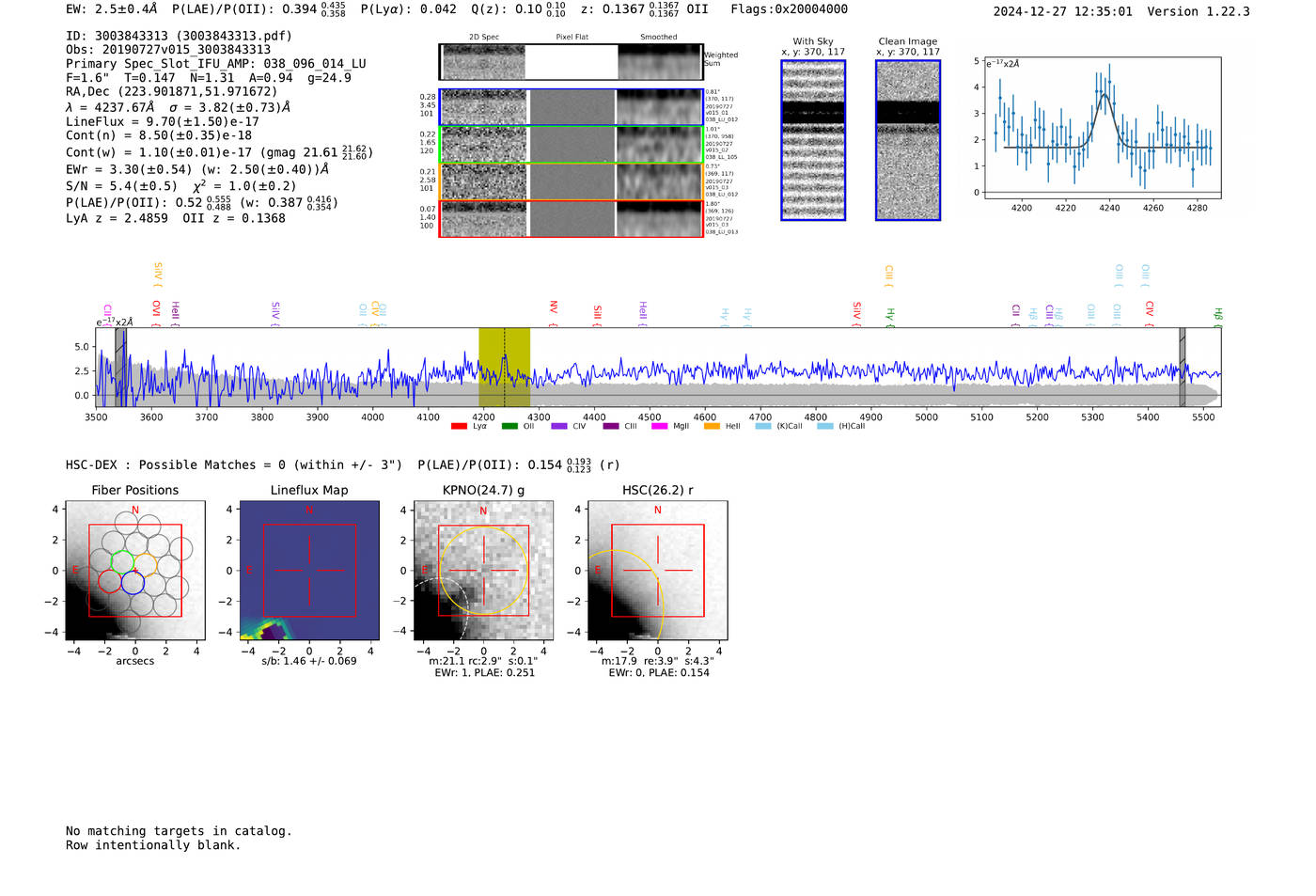
Task: Click the With Sky image panel
Action: click(813, 140)
